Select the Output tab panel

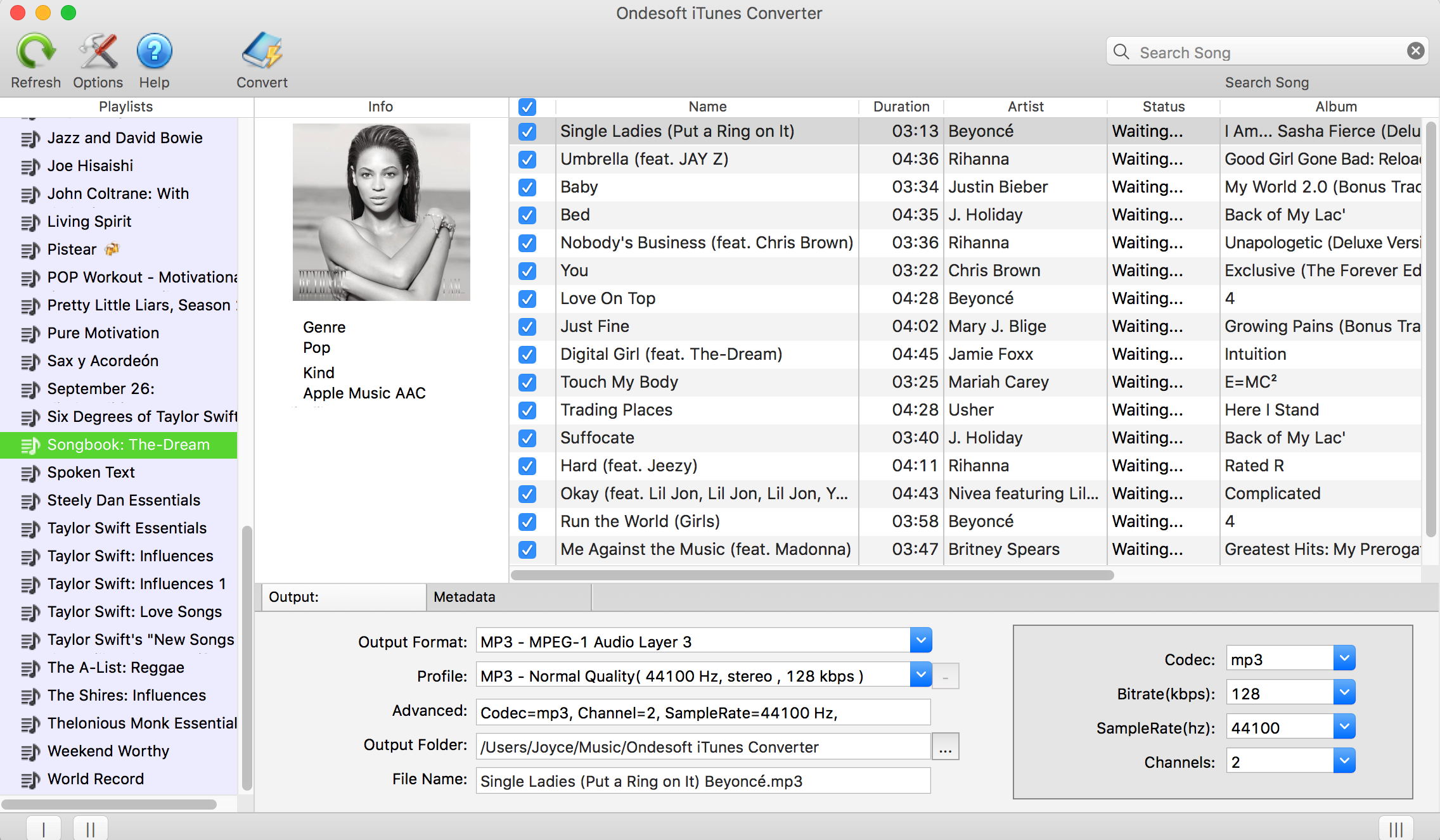(341, 597)
